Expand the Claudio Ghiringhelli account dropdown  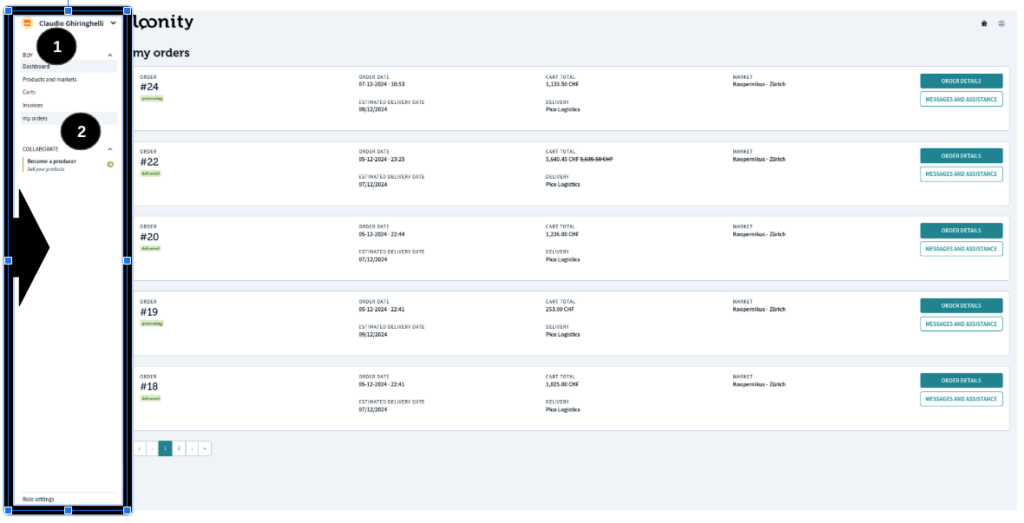tap(114, 23)
